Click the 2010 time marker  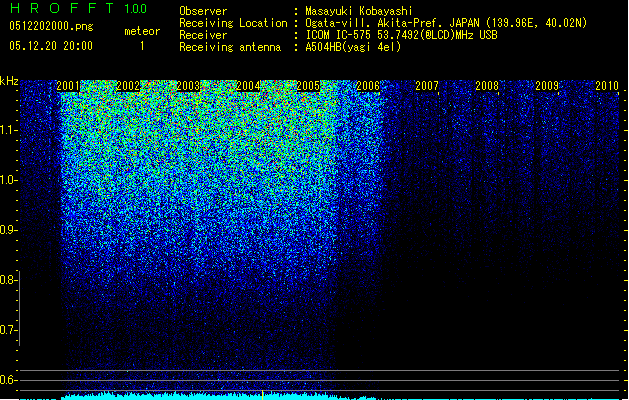(x=607, y=86)
